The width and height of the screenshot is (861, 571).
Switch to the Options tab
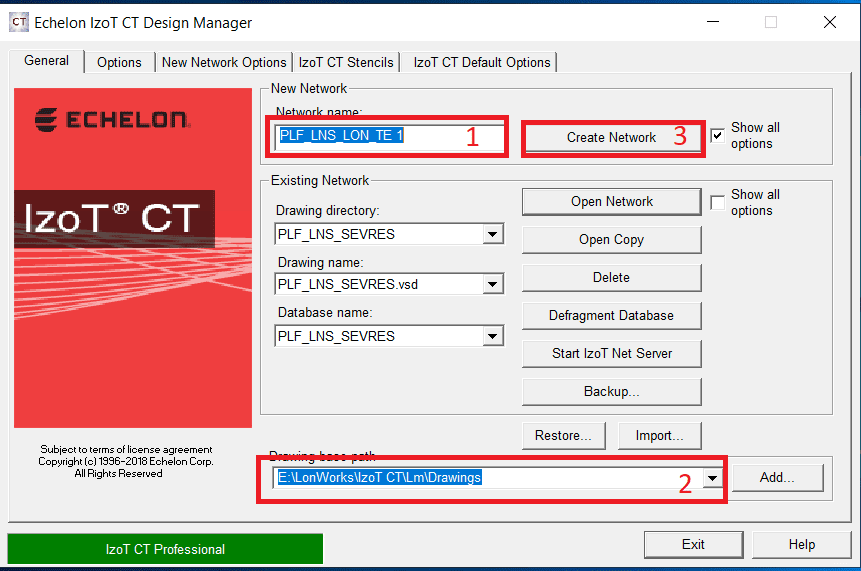[119, 62]
